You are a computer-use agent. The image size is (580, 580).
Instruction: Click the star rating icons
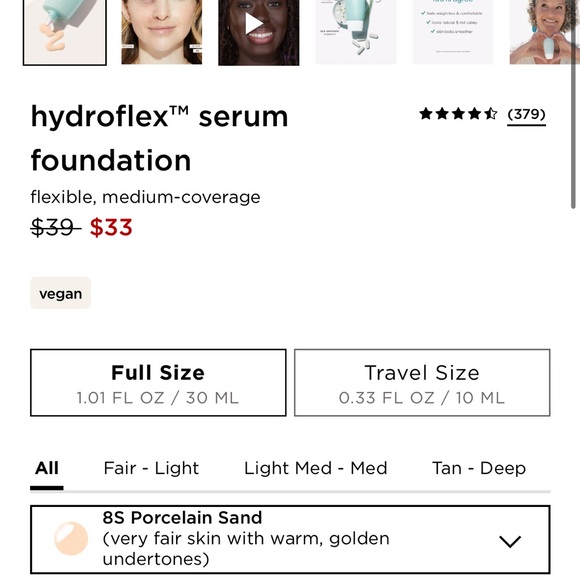click(x=458, y=114)
